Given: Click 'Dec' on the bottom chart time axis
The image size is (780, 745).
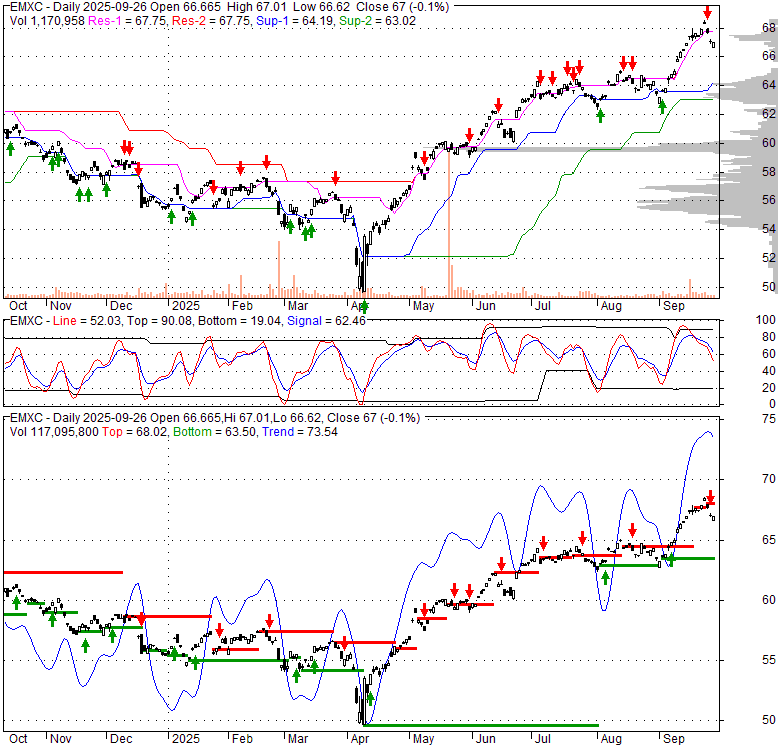Looking at the screenshot, I should coord(121,739).
